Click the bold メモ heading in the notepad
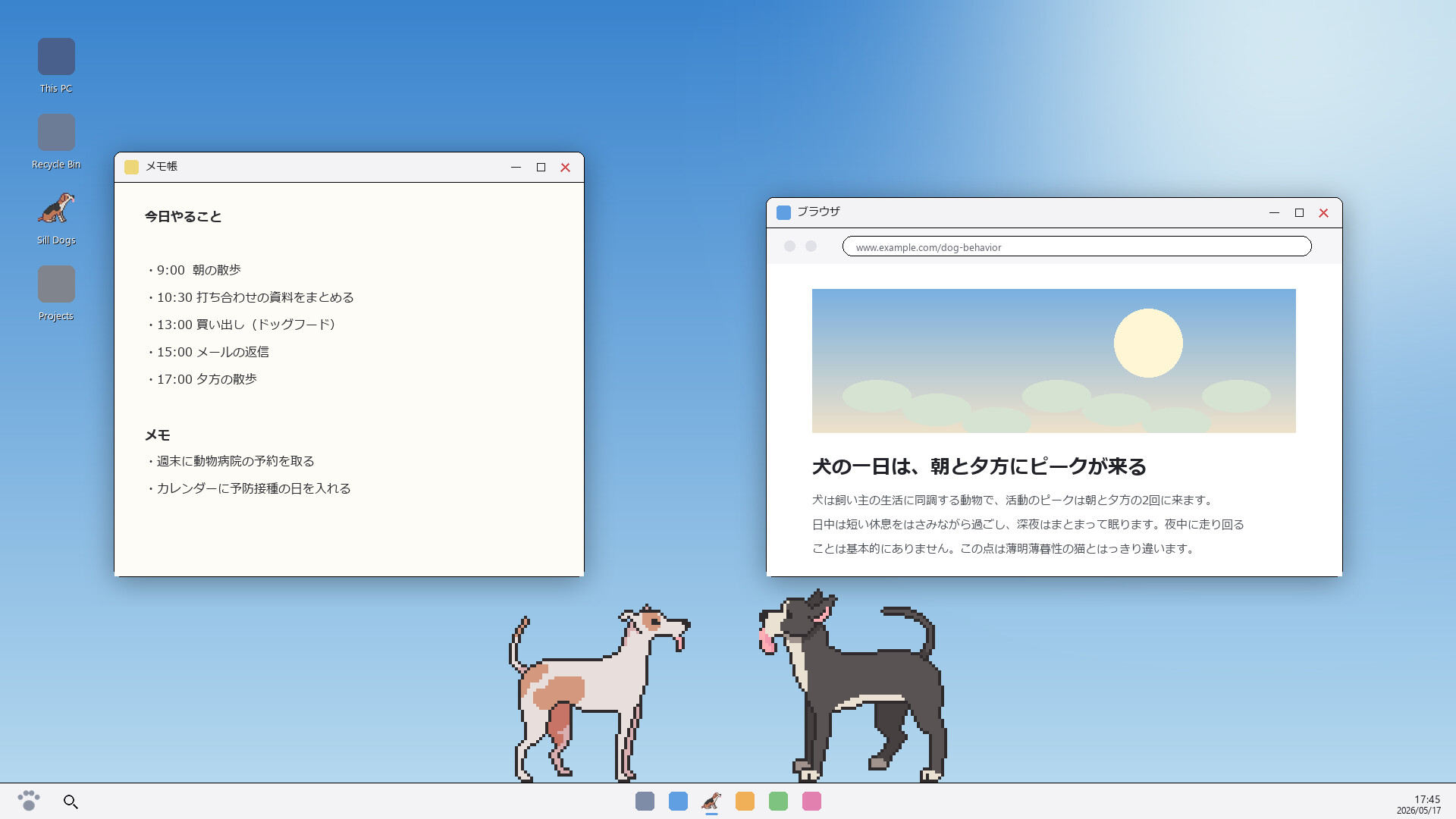The image size is (1456, 819). tap(158, 435)
